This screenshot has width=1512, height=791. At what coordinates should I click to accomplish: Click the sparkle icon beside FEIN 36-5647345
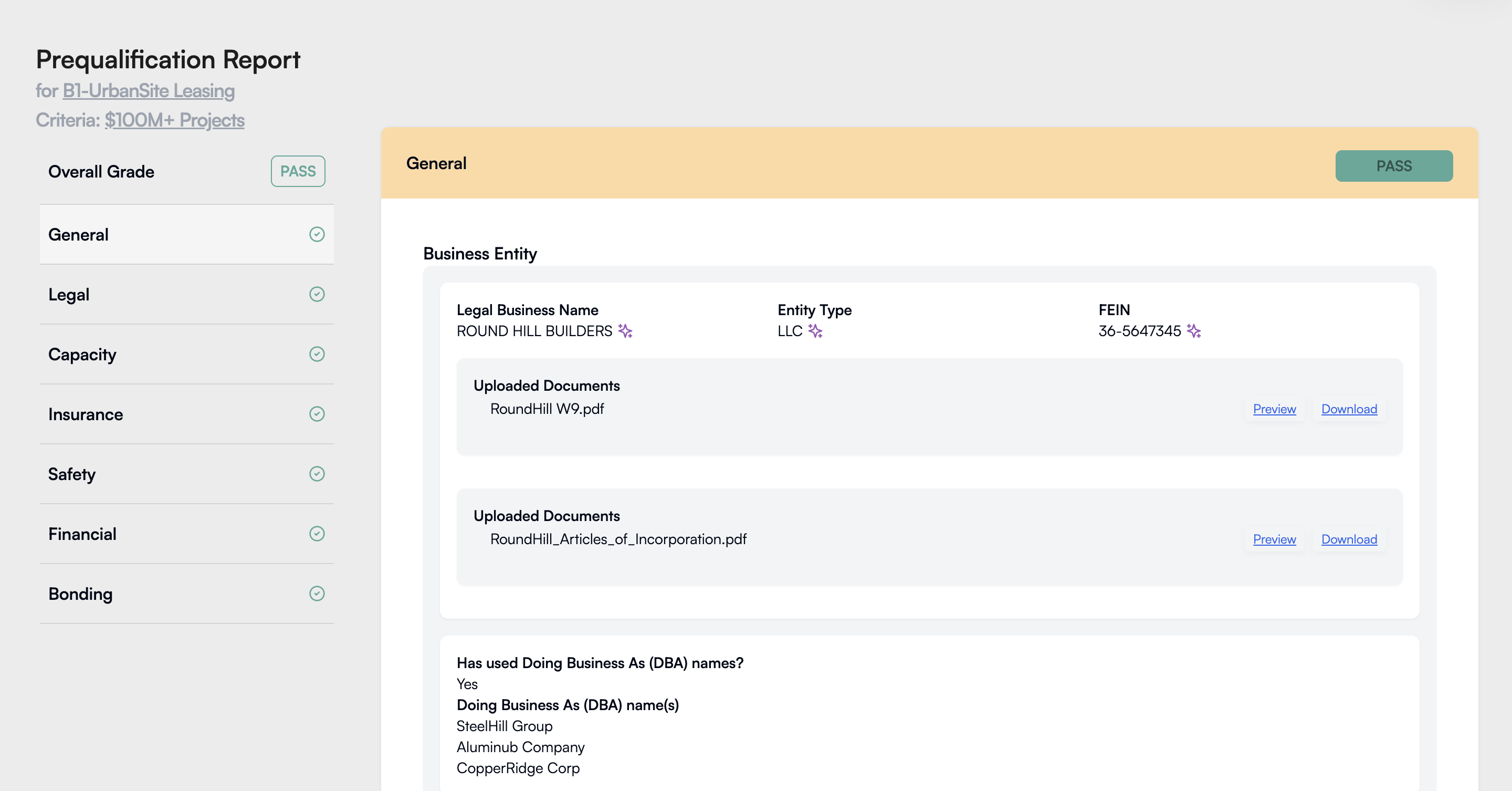pyautogui.click(x=1194, y=331)
